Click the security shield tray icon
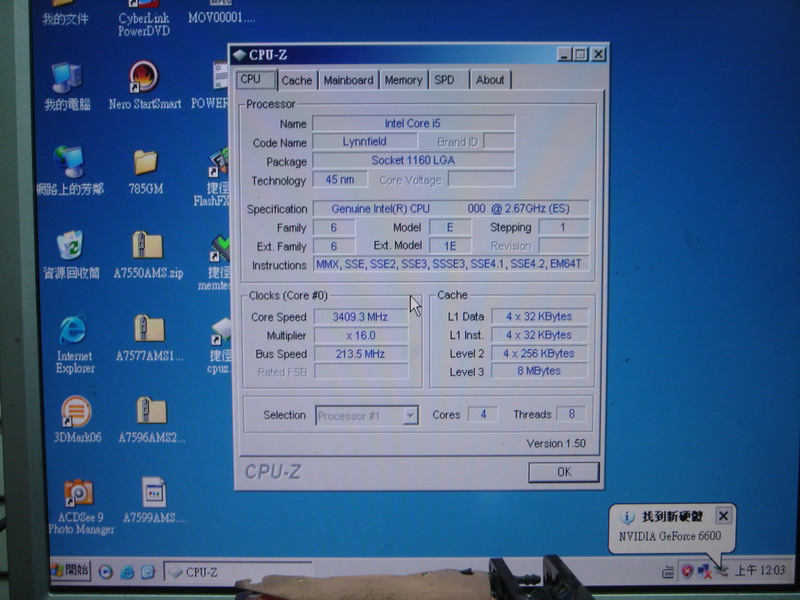800x600 pixels. 687,571
